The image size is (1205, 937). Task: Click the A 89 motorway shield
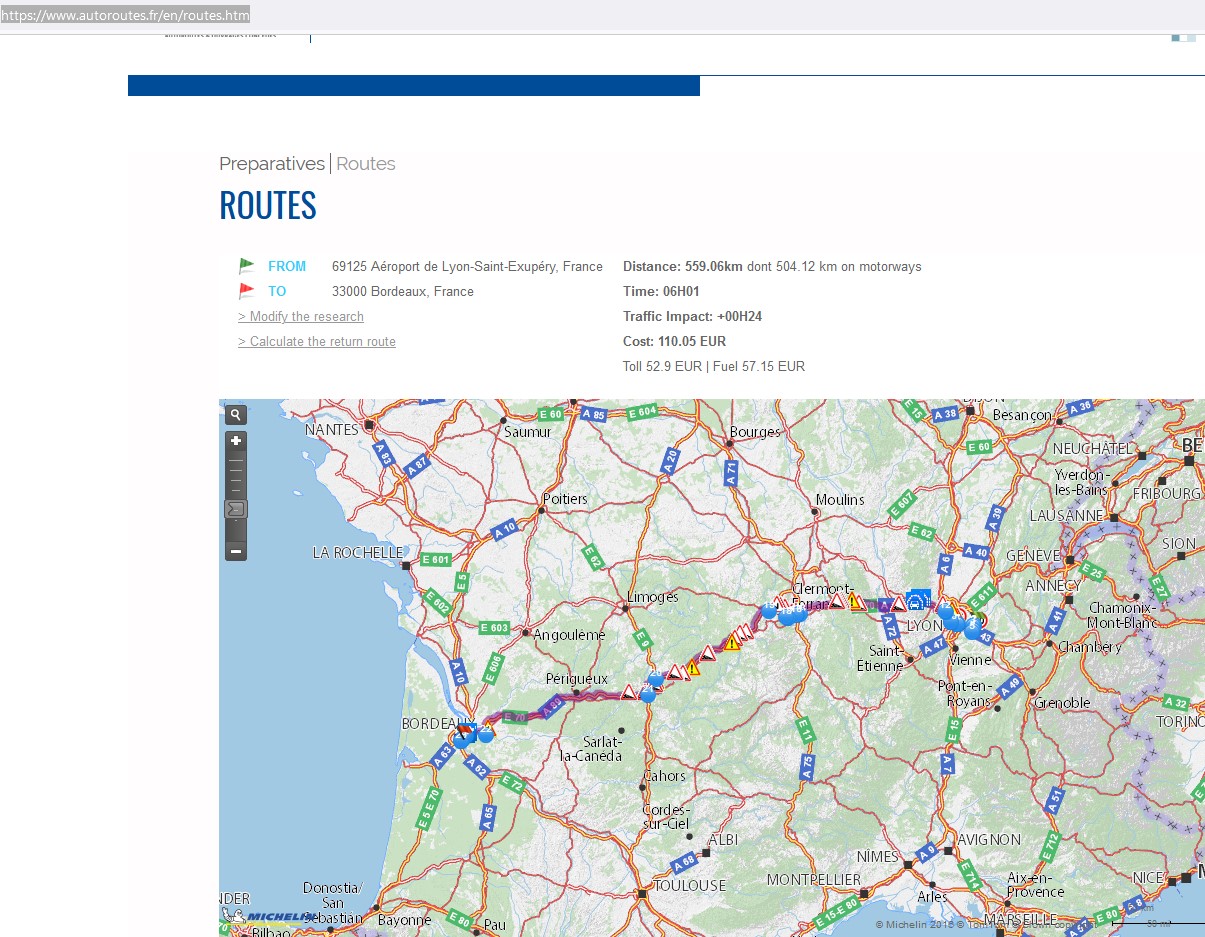552,707
